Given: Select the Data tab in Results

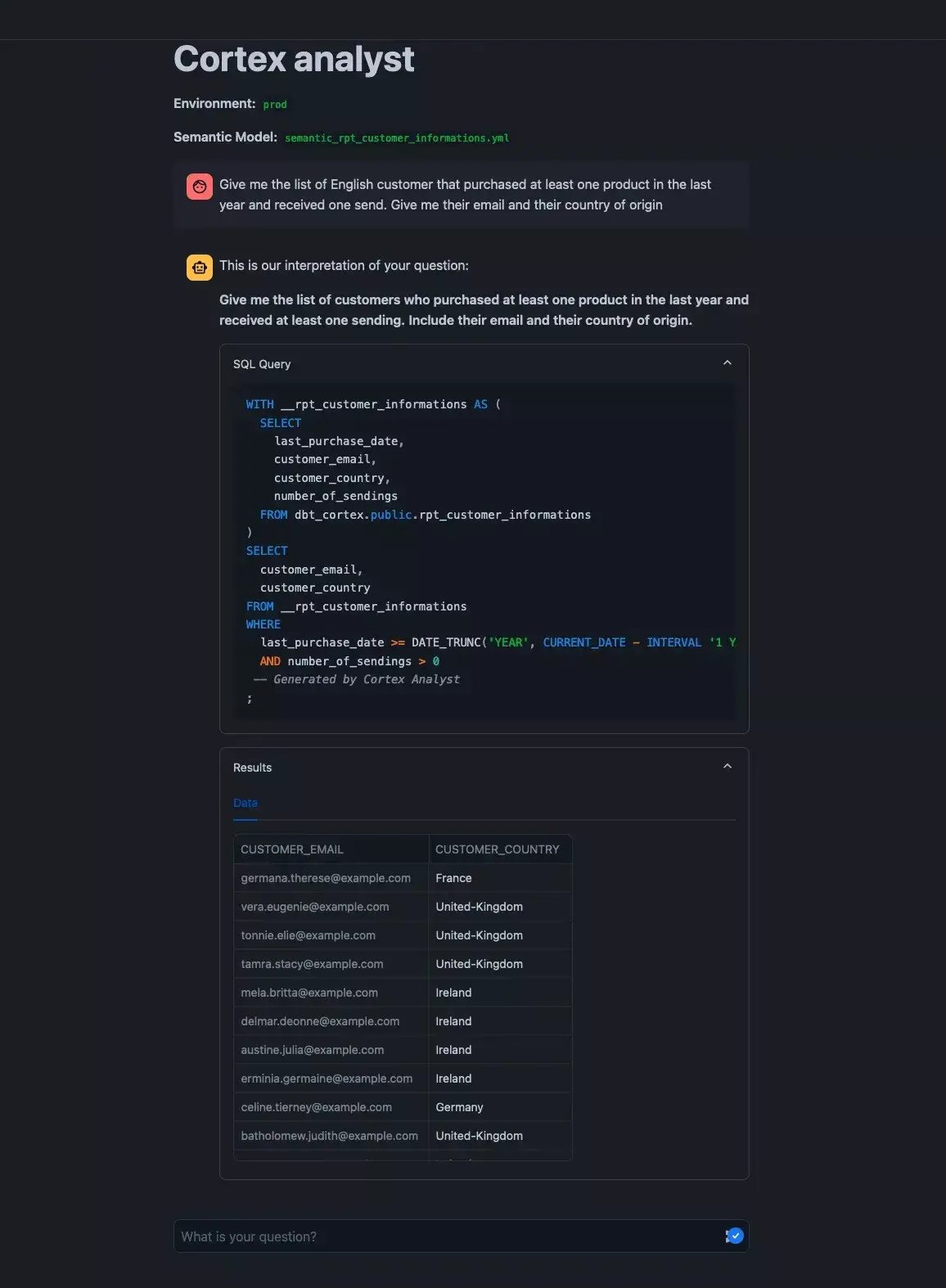Looking at the screenshot, I should click(x=246, y=804).
